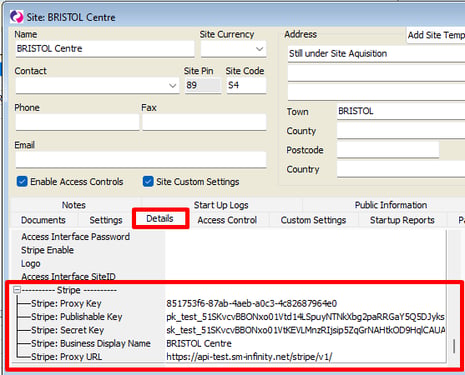This screenshot has width=465, height=375.
Task: Click the Site Pin field showing 89
Action: coord(203,85)
